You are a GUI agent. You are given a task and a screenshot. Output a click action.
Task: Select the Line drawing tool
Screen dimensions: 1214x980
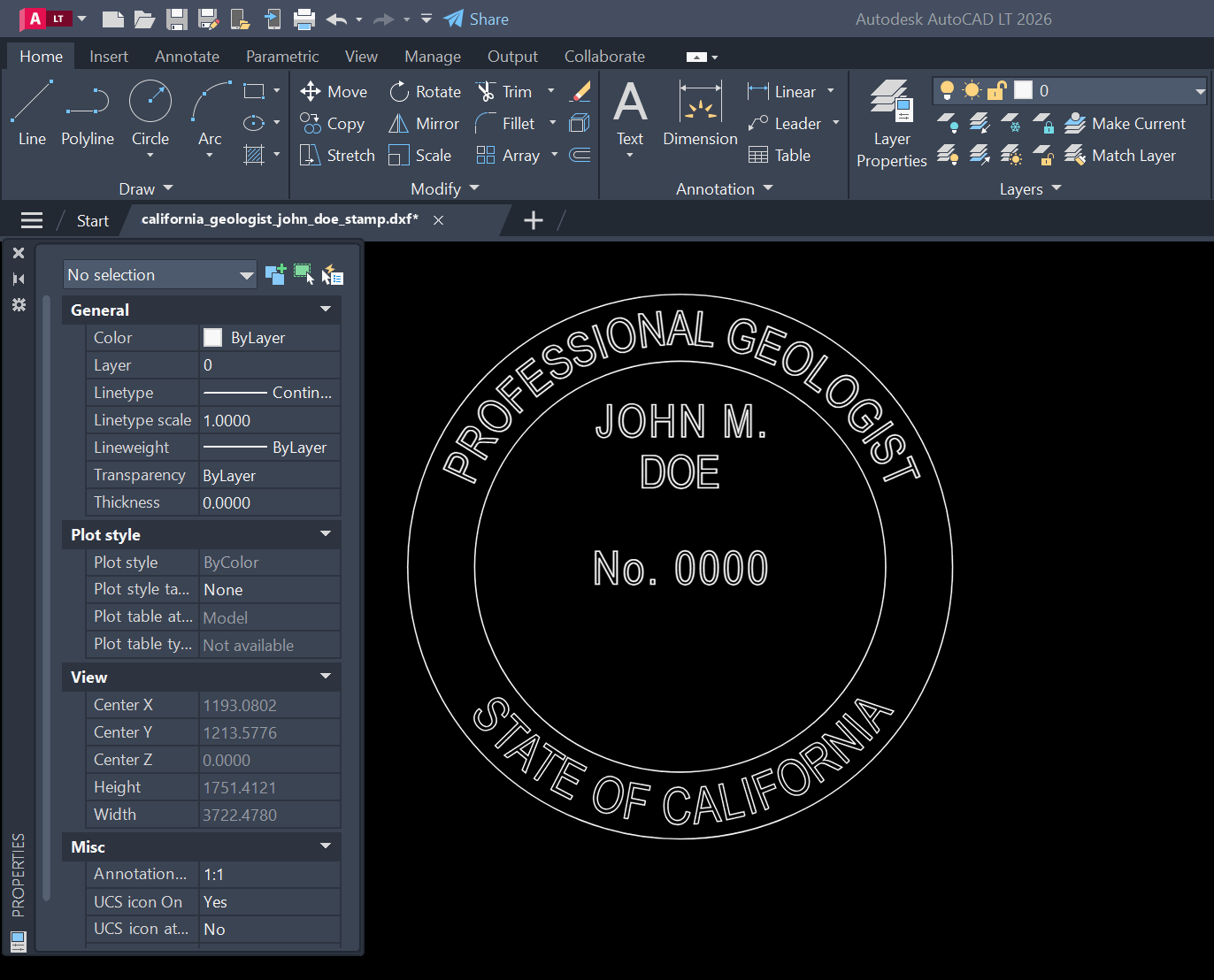click(32, 113)
